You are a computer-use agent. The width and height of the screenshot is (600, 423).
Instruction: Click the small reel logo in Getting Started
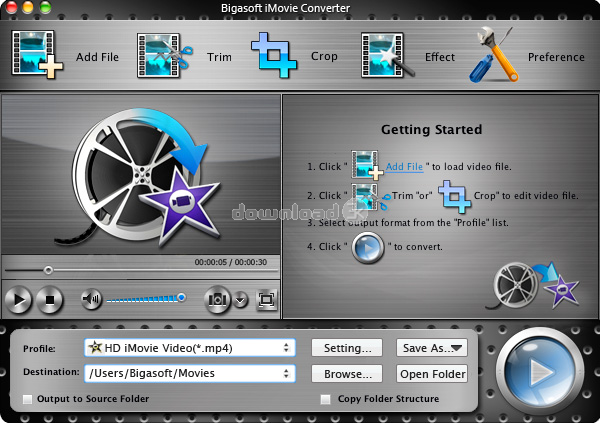tap(533, 285)
